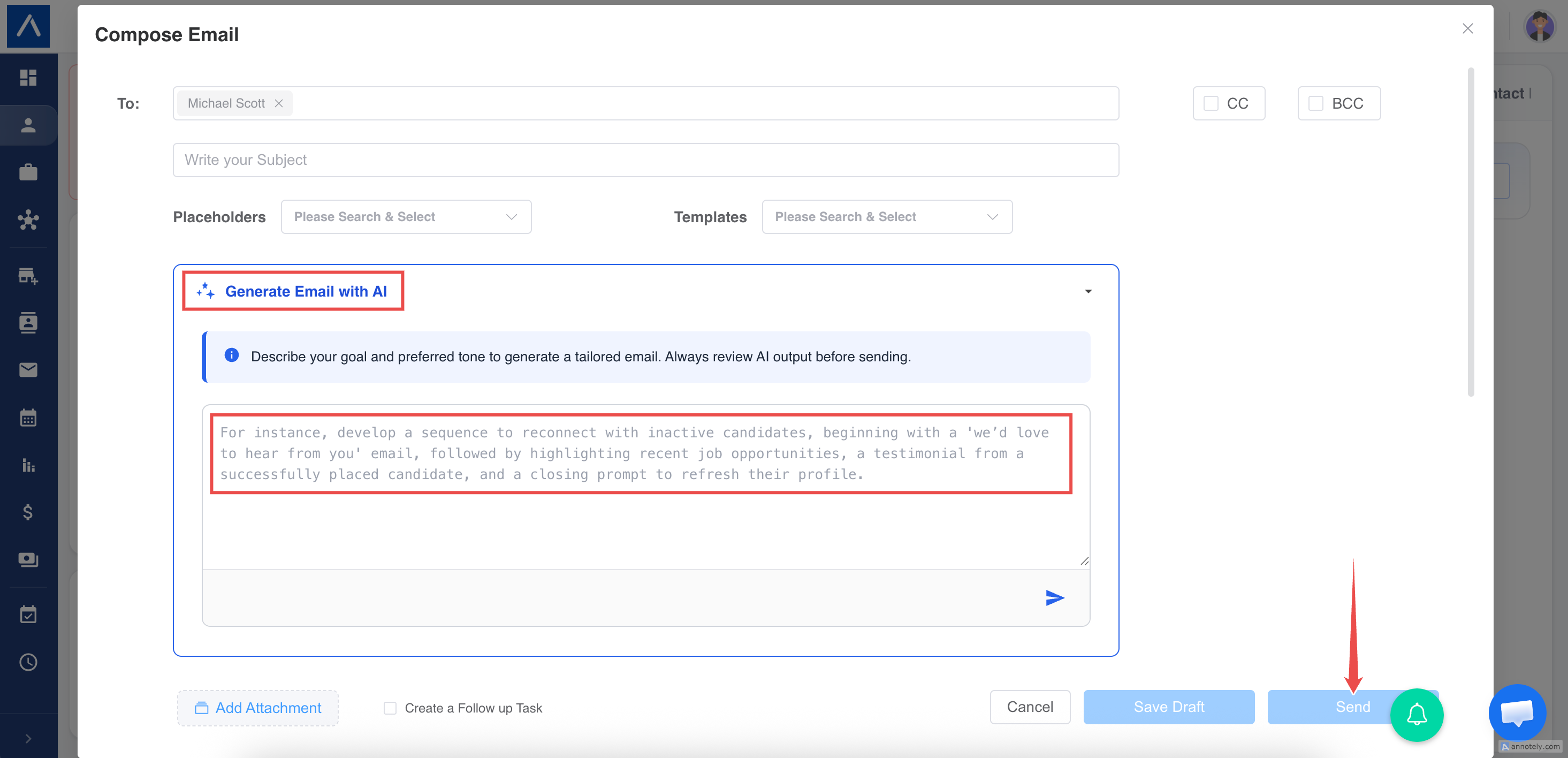The height and width of the screenshot is (758, 1568).
Task: Open the dashboard grid icon in sidebar
Action: [x=28, y=77]
